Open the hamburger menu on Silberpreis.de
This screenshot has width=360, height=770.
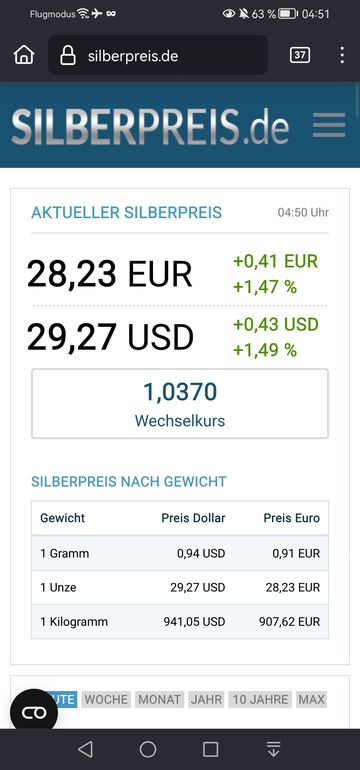pyautogui.click(x=329, y=125)
